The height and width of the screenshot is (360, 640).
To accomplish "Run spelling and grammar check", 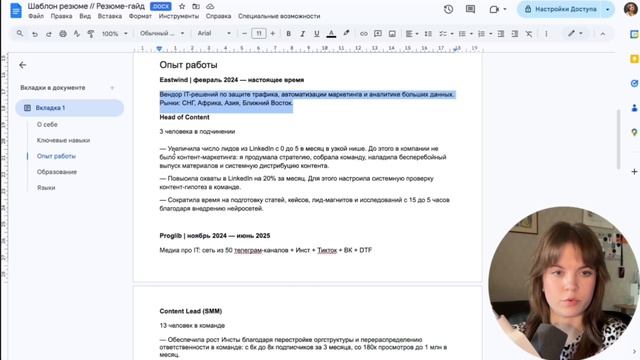I will coord(77,34).
